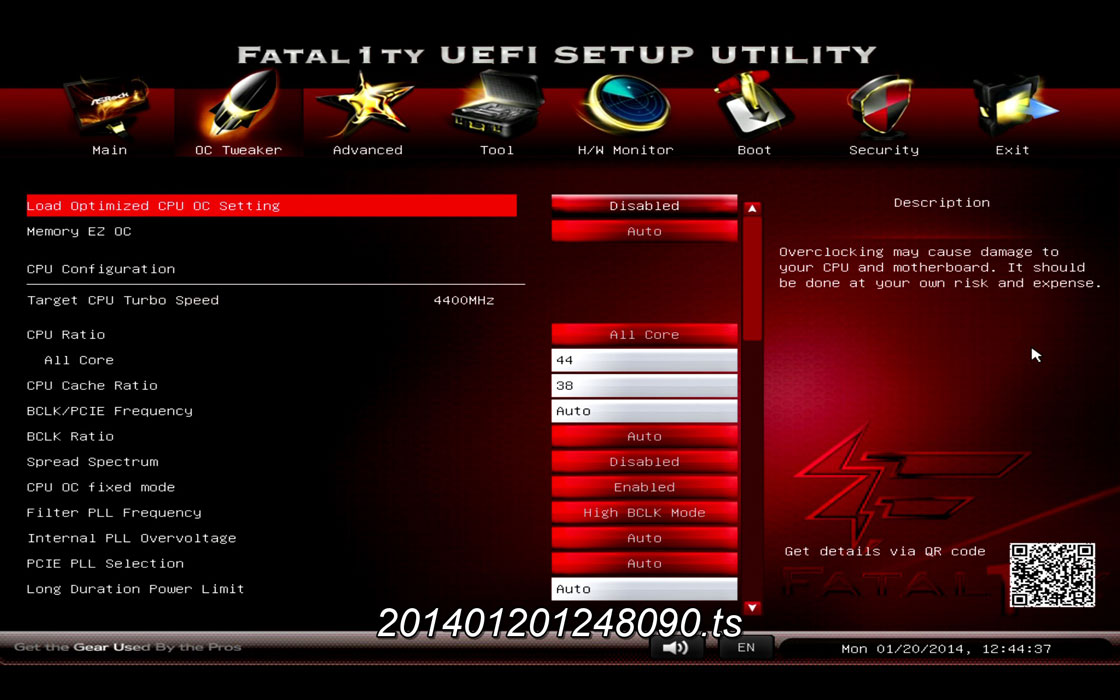Open the Main section rocket icon
Image resolution: width=1120 pixels, height=700 pixels.
pyautogui.click(x=108, y=110)
